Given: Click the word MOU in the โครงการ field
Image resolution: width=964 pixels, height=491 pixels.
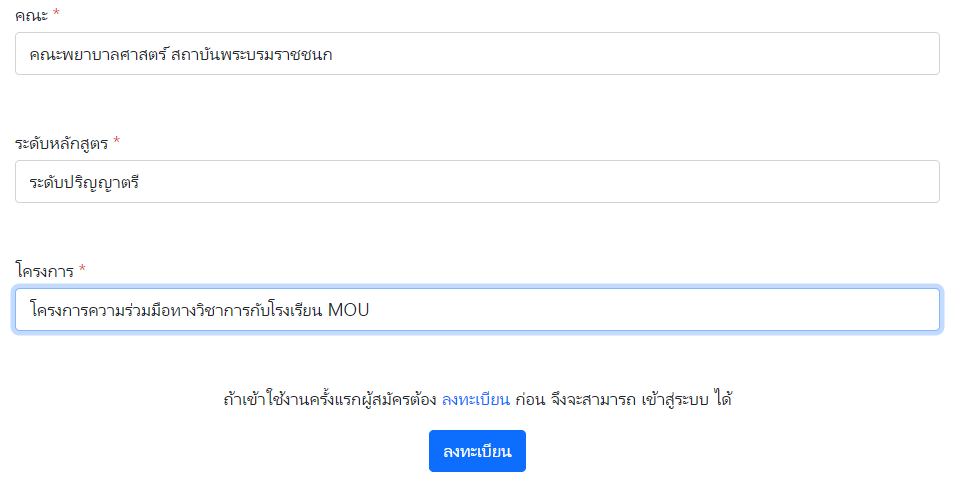Looking at the screenshot, I should (x=349, y=310).
